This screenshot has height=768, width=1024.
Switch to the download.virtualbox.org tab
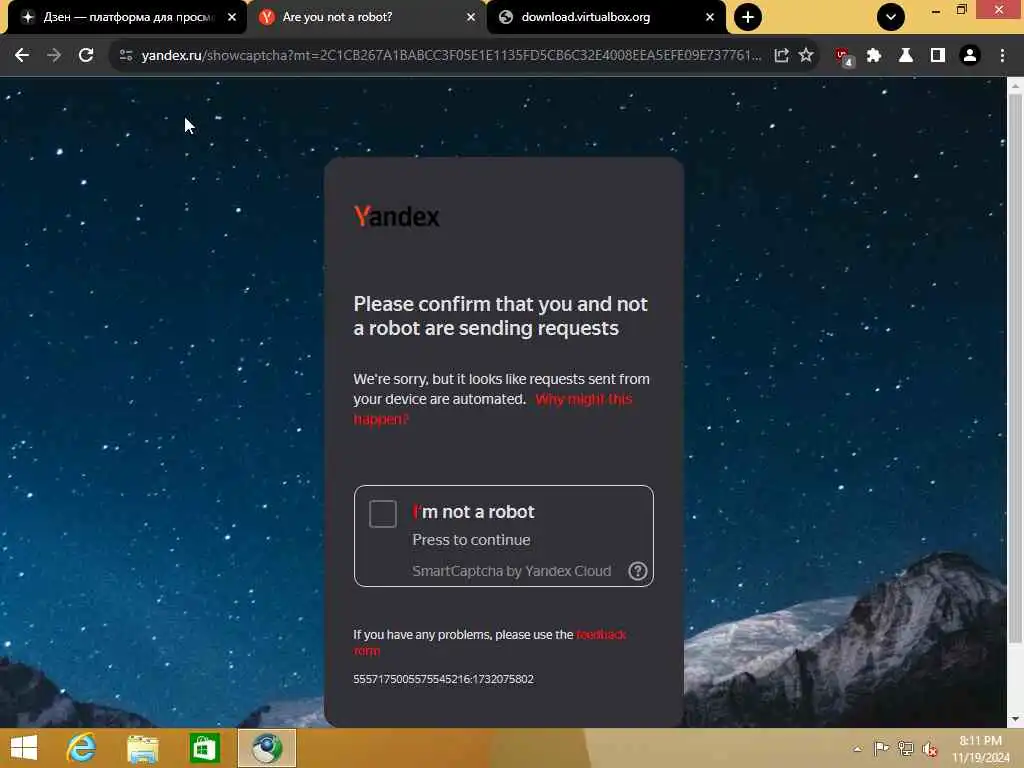605,17
